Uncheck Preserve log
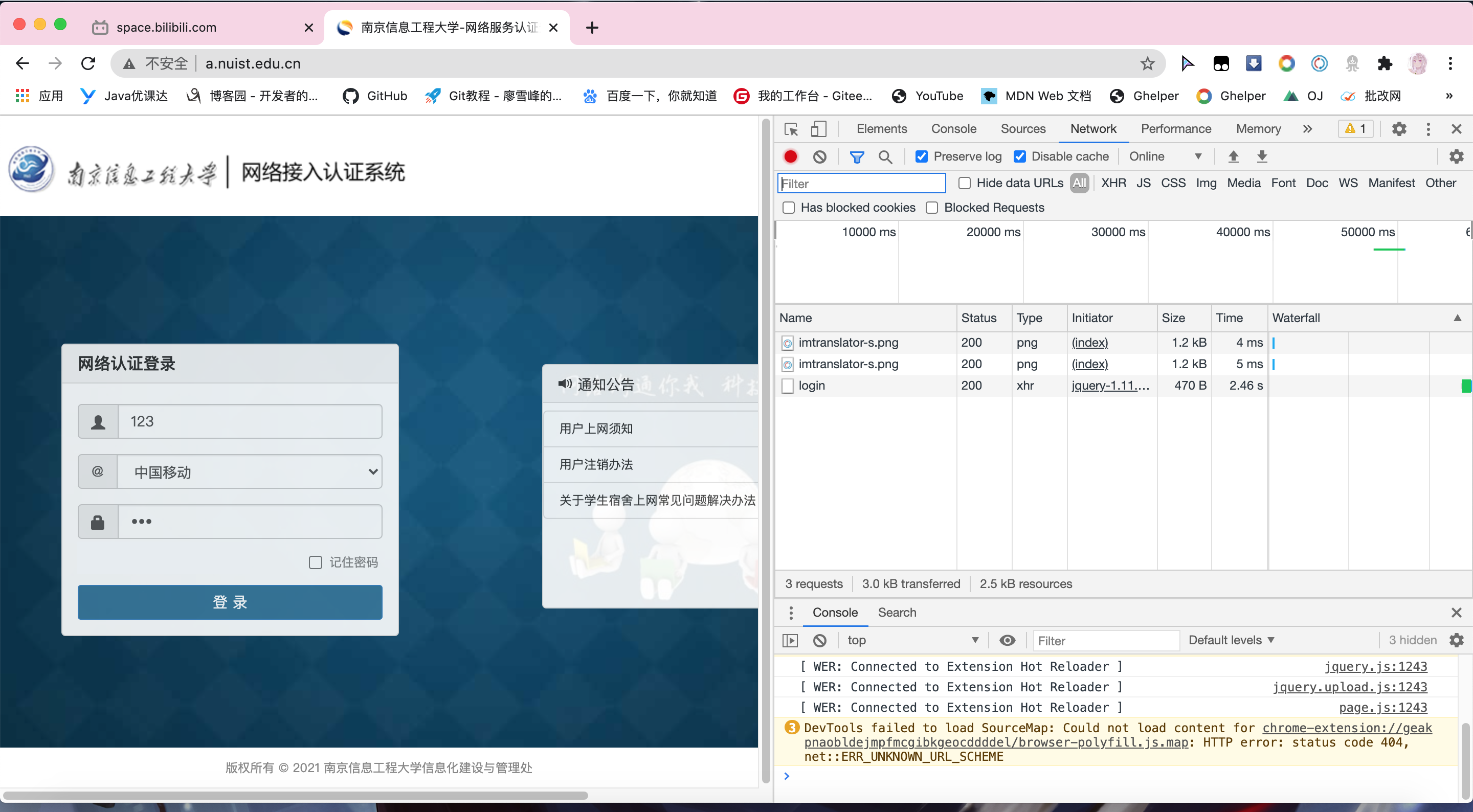This screenshot has width=1473, height=812. [921, 156]
